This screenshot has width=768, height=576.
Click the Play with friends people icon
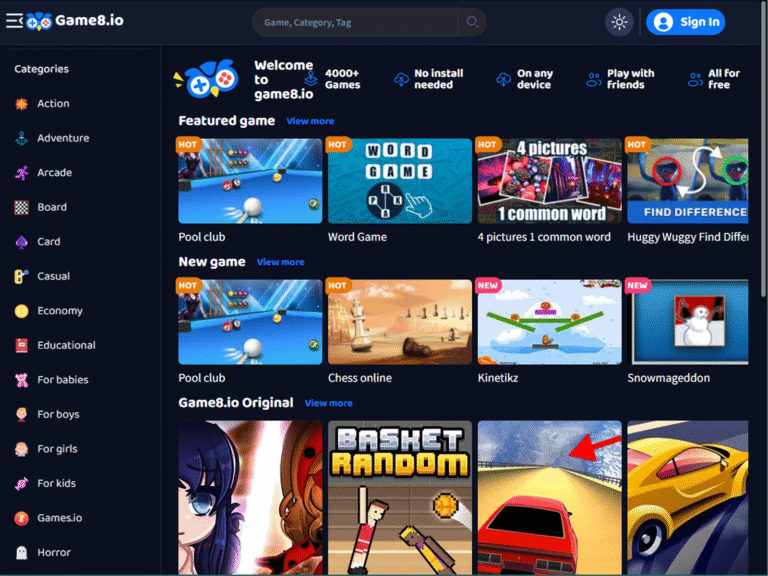[x=594, y=79]
